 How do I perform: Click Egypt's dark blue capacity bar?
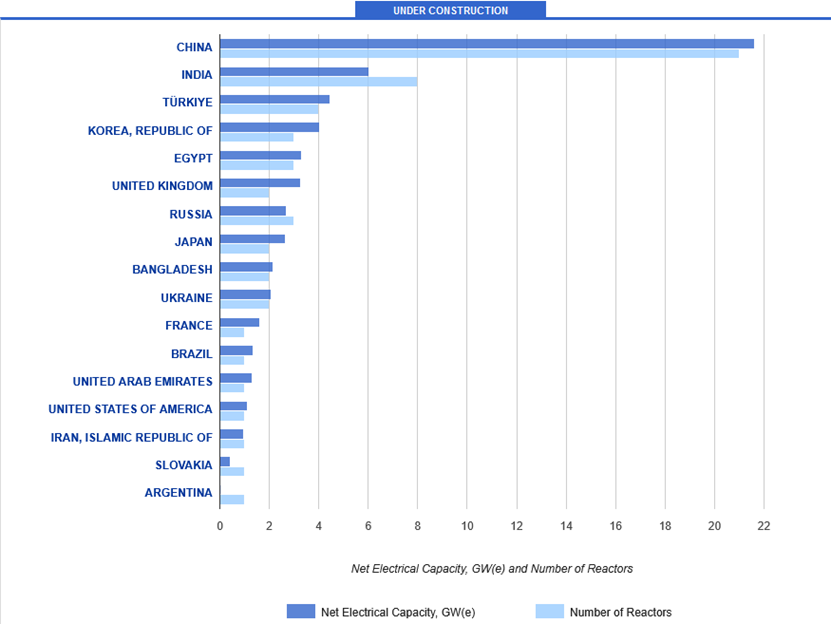261,155
